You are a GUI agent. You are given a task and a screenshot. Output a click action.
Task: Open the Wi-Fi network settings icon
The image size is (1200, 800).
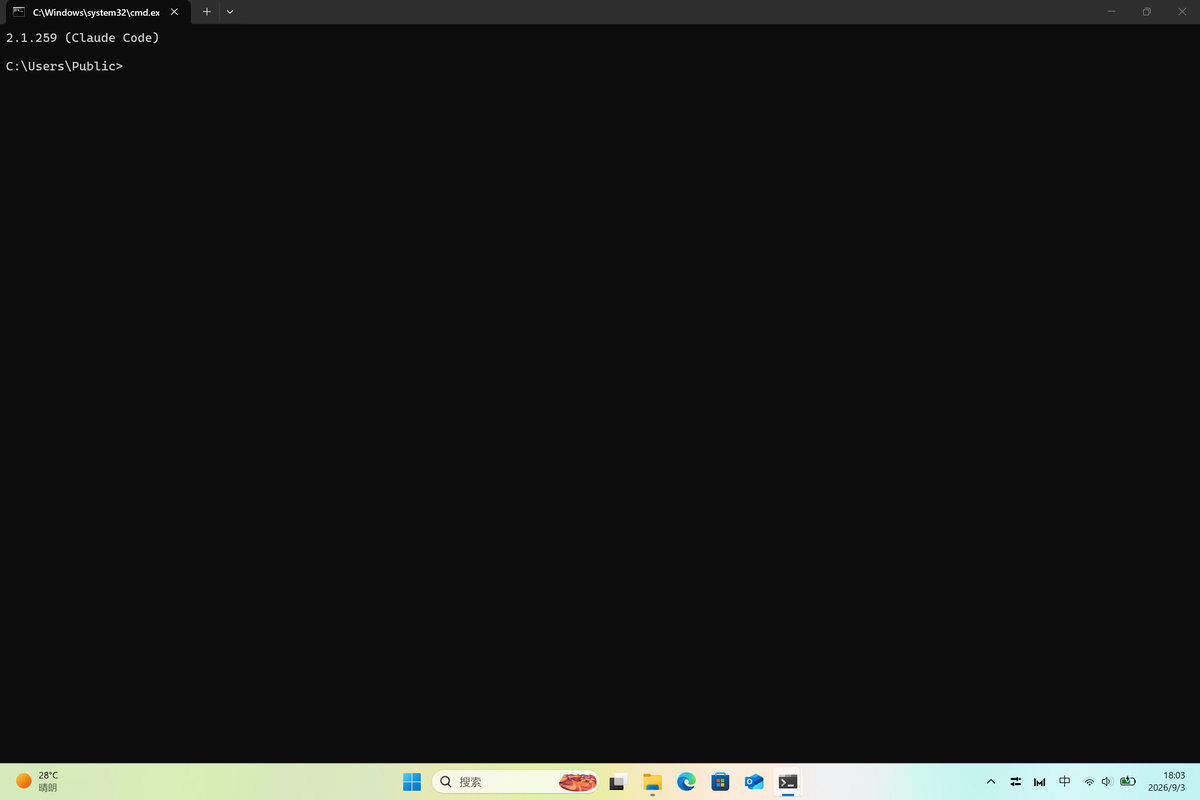click(x=1089, y=782)
